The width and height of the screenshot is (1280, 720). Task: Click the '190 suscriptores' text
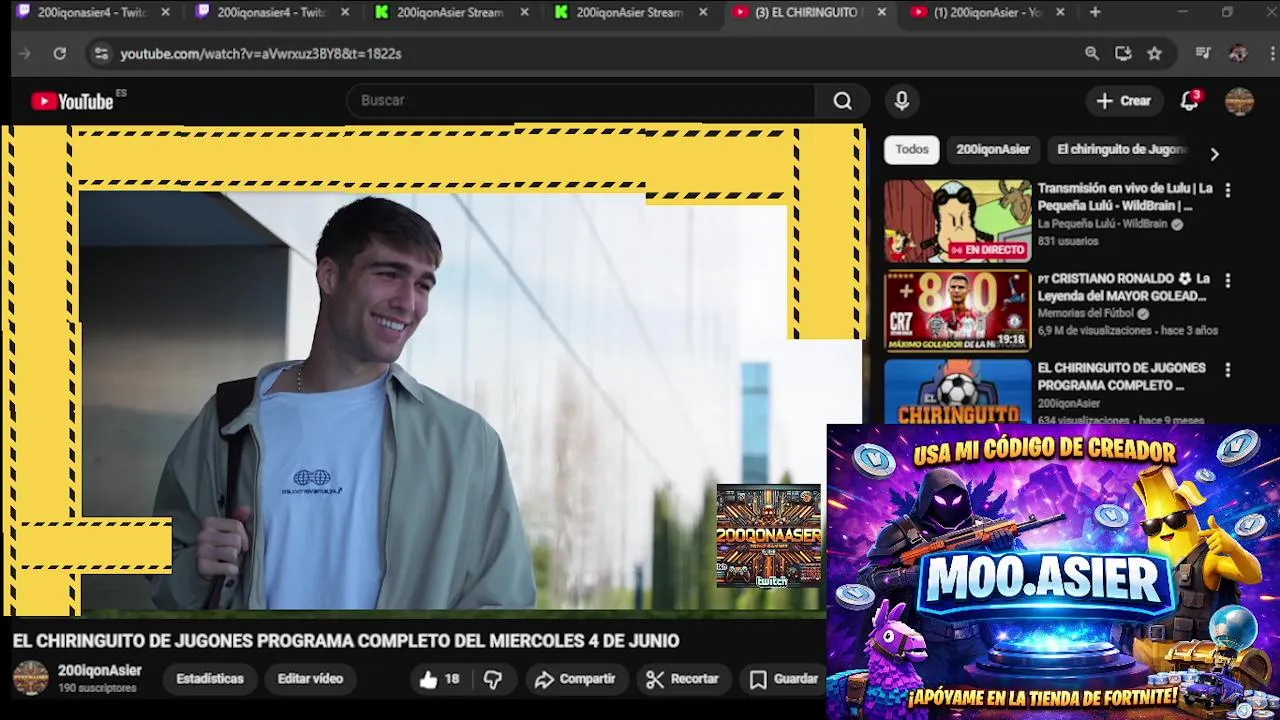pyautogui.click(x=97, y=688)
